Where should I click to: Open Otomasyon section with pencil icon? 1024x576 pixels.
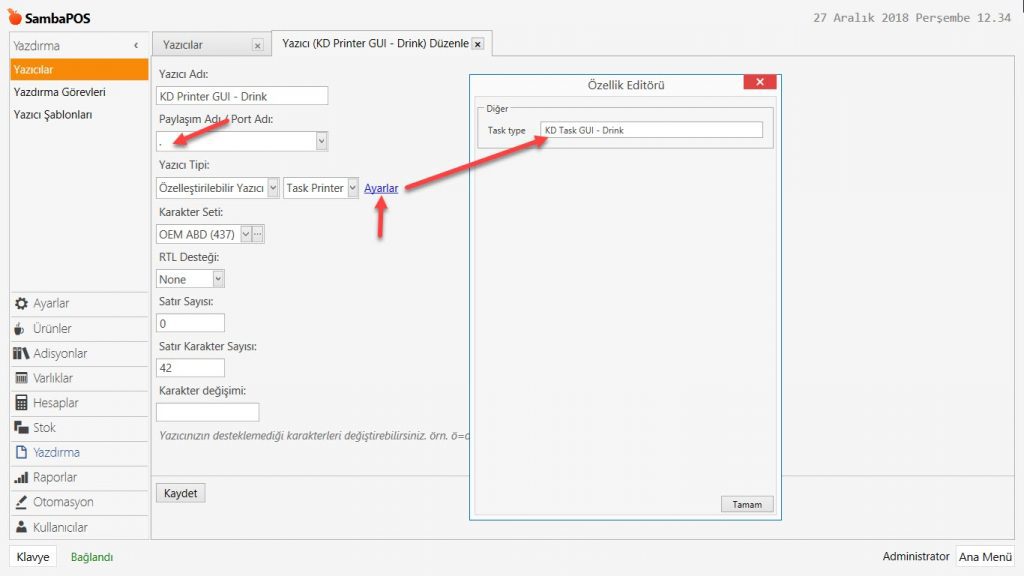62,502
